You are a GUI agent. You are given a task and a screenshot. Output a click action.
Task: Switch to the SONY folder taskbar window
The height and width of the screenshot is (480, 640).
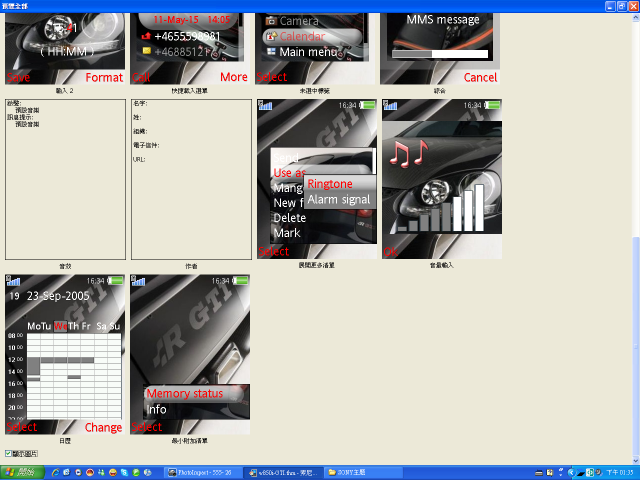(x=364, y=473)
